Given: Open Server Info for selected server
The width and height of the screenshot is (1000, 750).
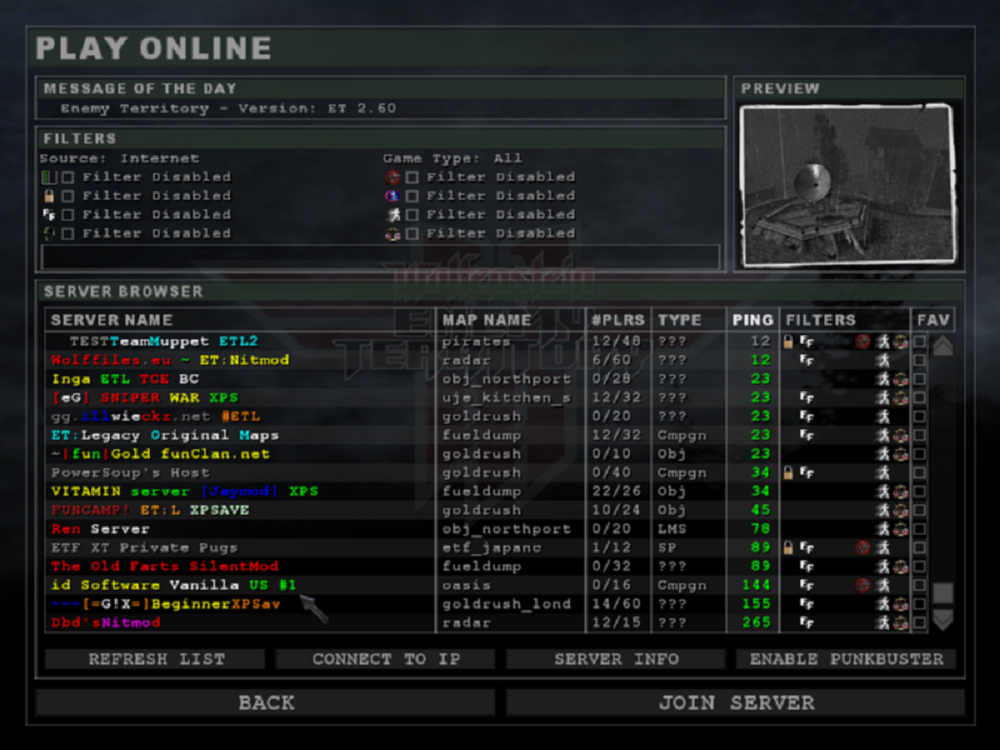Looking at the screenshot, I should point(615,659).
